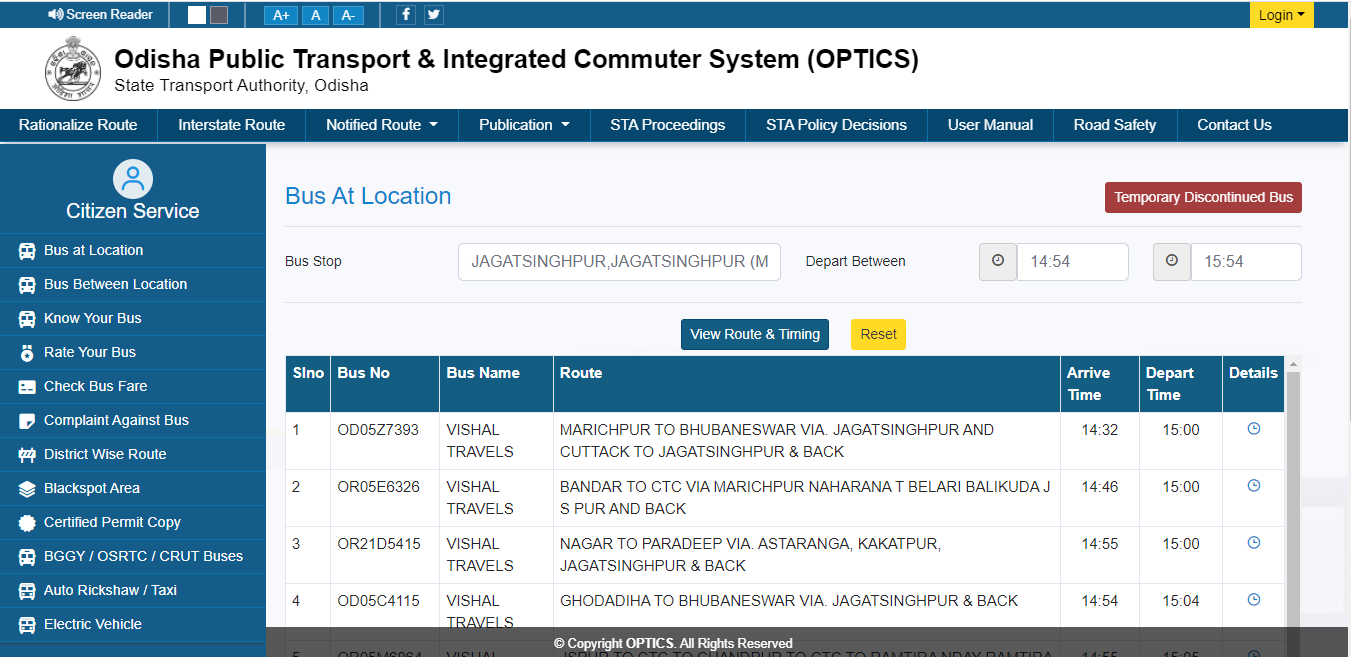
Task: Click the scrollbar up arrow of table
Action: (1293, 364)
